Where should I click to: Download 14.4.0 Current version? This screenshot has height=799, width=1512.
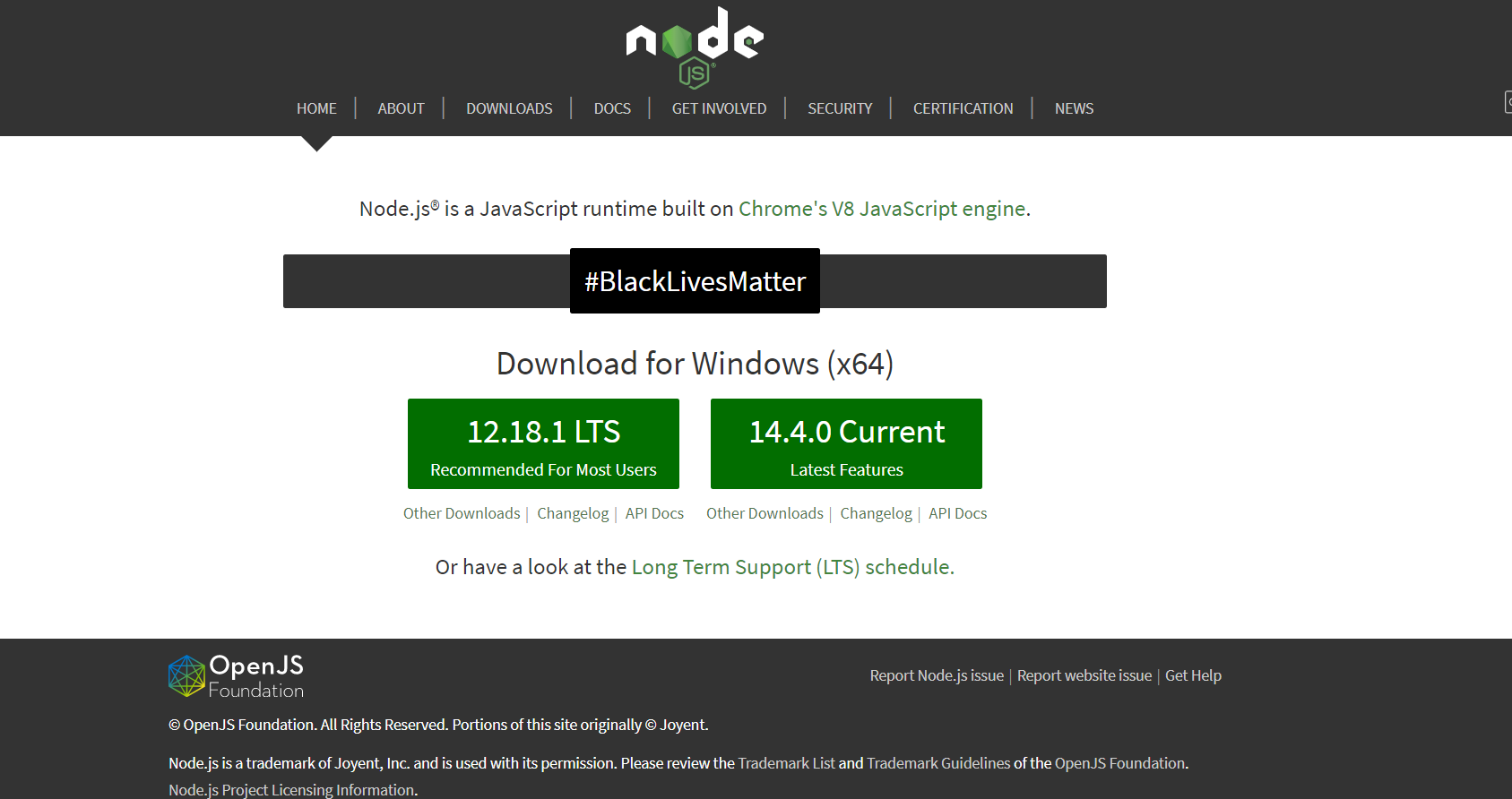click(x=846, y=443)
